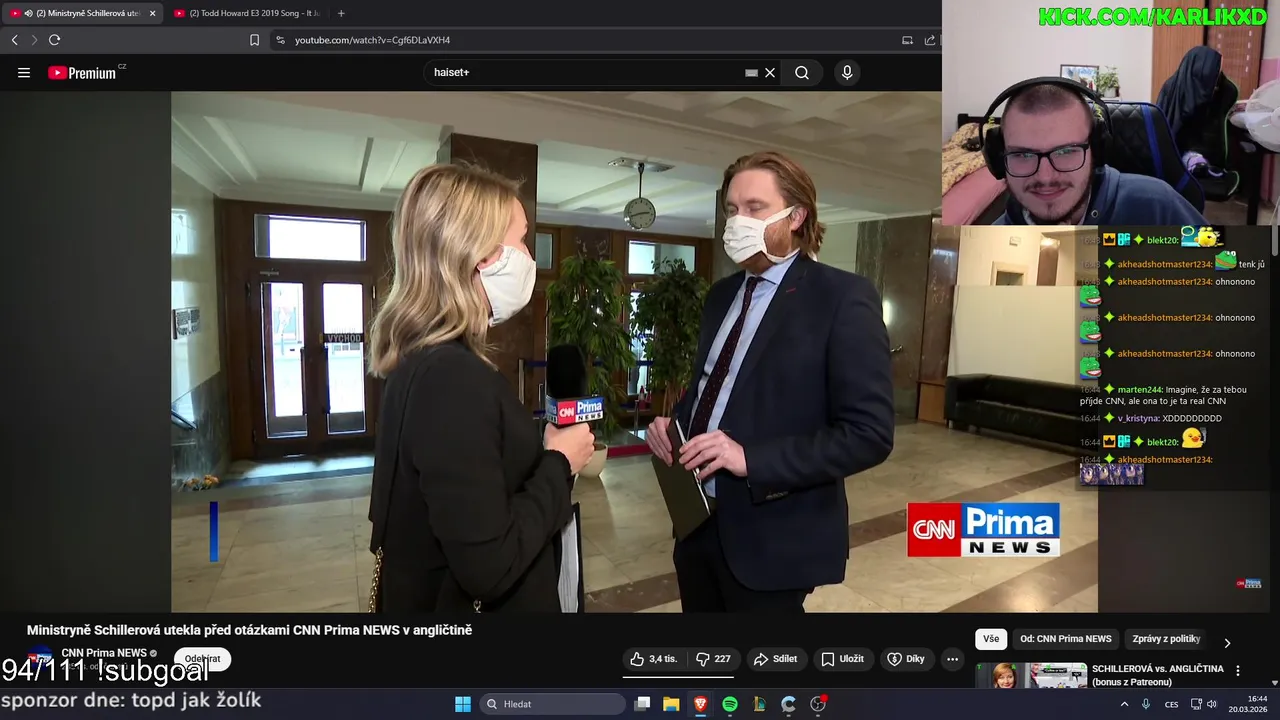1280x720 pixels.
Task: Open OBS Studio from the taskbar
Action: tap(818, 704)
